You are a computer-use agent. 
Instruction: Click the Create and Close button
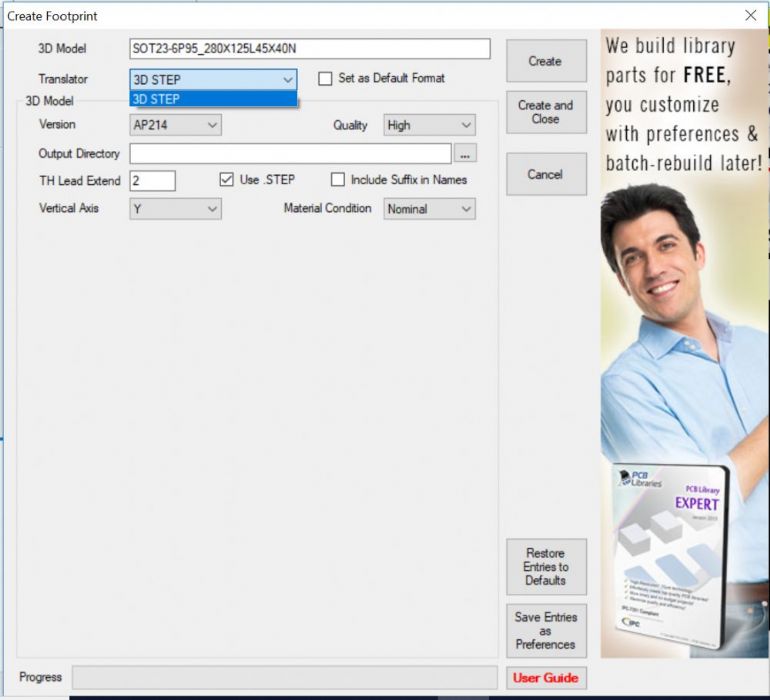coord(546,112)
